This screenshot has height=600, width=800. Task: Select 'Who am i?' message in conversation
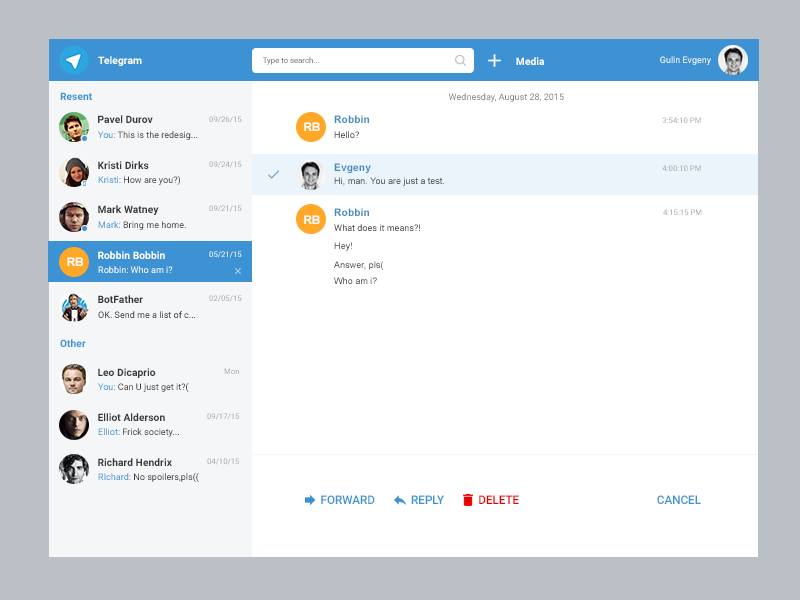(x=355, y=281)
